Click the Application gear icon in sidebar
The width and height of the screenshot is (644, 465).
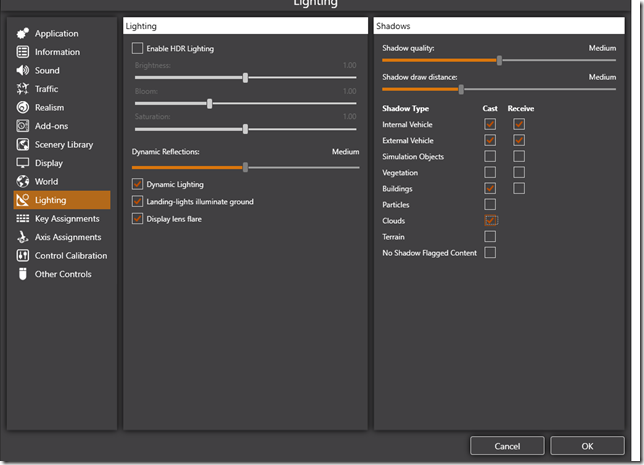click(x=23, y=33)
